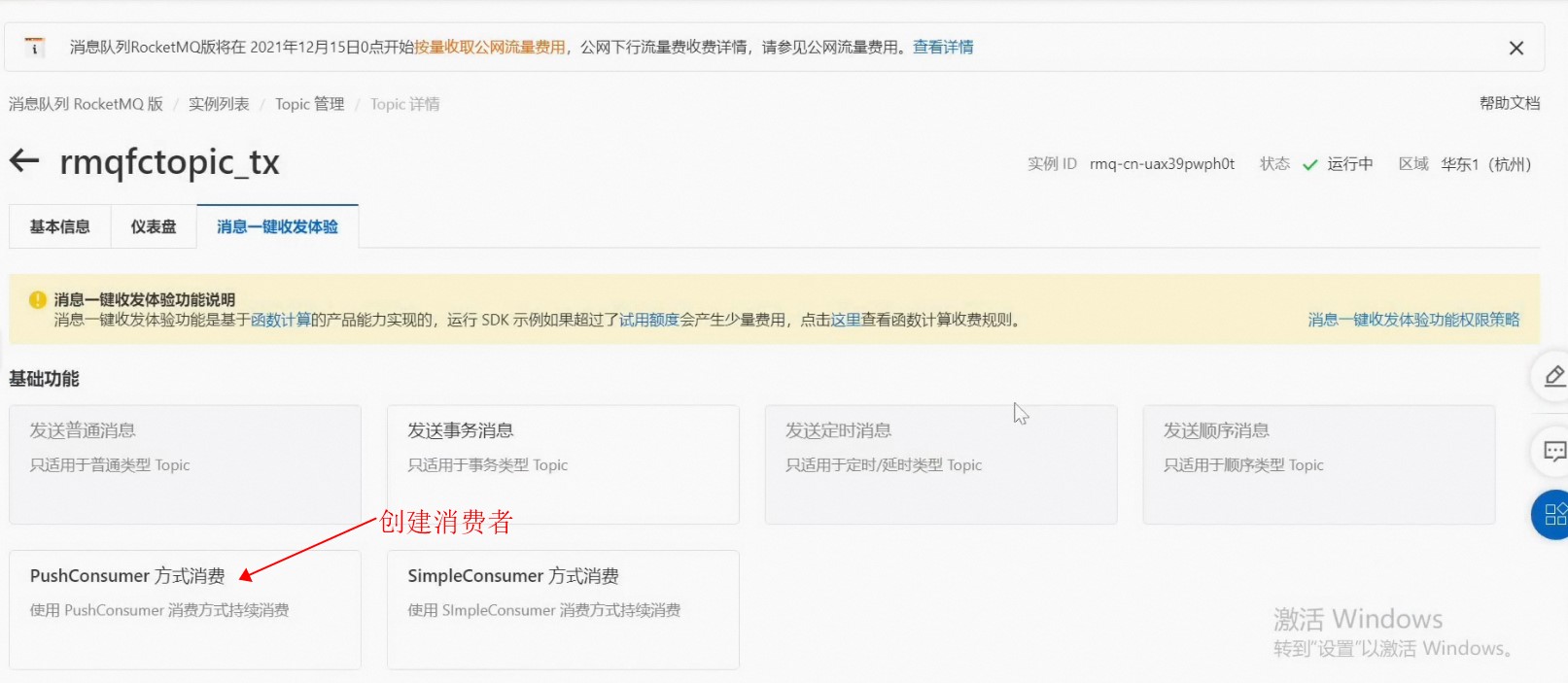
Task: Open the 函数计算 product link
Action: pos(280,320)
